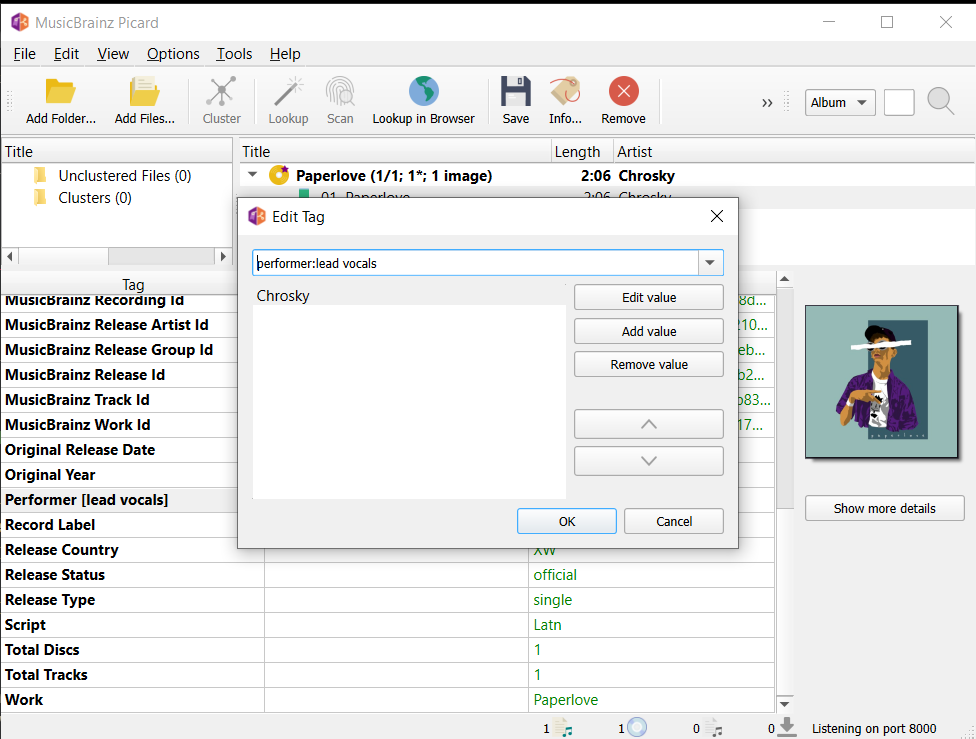Click the red Remove icon
This screenshot has width=976, height=739.
(623, 92)
